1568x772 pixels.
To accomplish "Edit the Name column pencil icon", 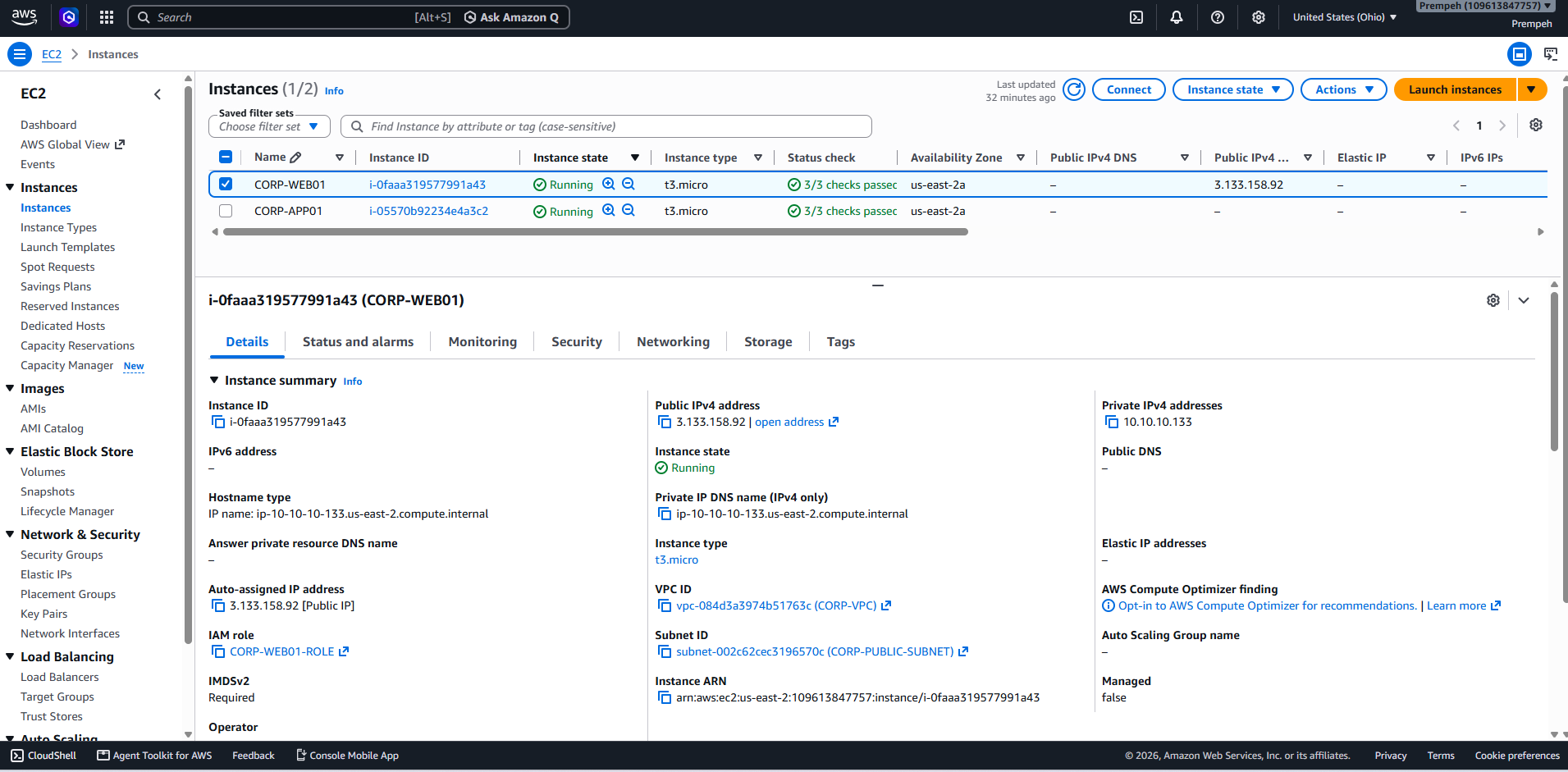I will pos(295,158).
